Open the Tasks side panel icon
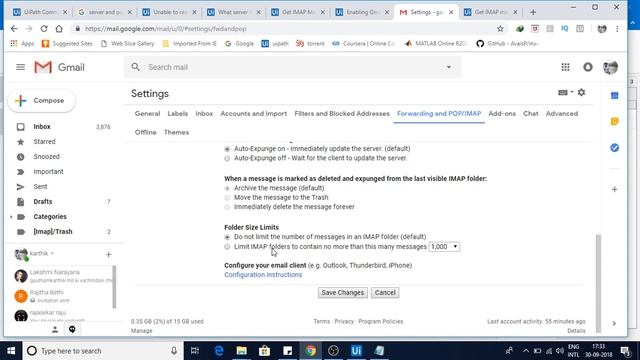The width and height of the screenshot is (640, 360). (614, 147)
